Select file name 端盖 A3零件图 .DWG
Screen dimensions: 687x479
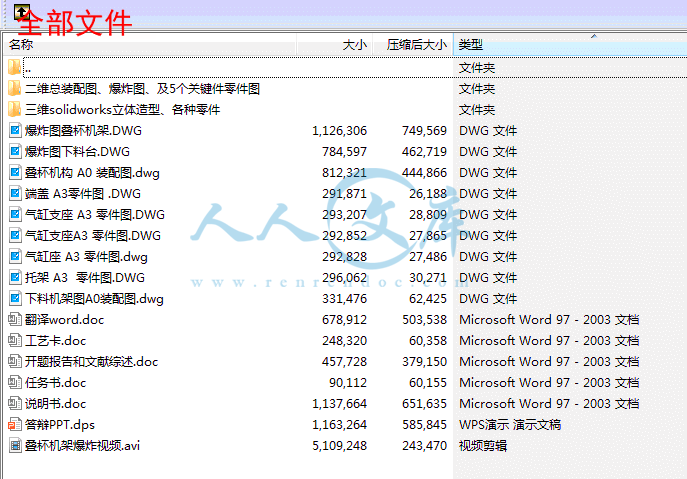(x=83, y=194)
